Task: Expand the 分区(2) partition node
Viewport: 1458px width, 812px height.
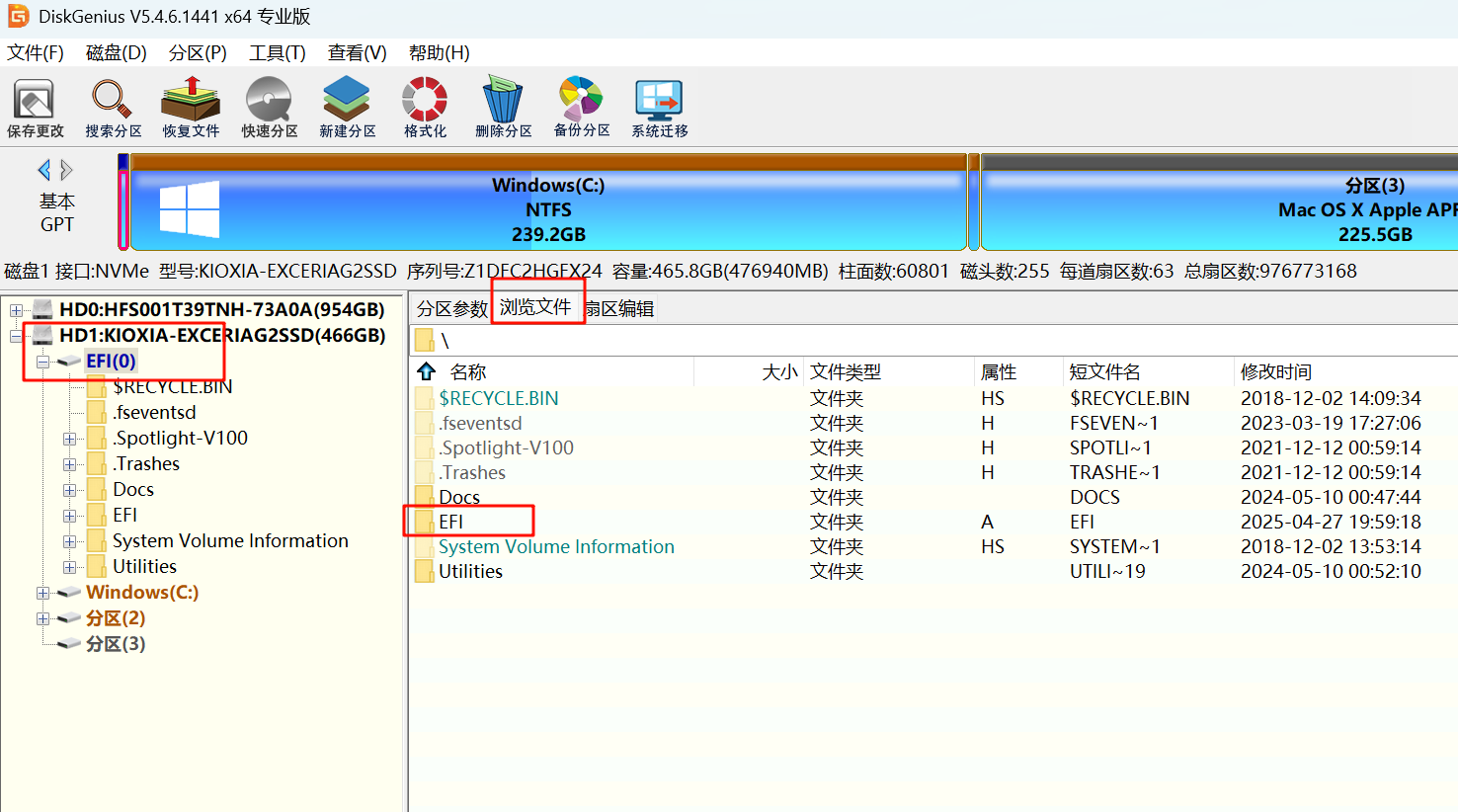Action: [x=43, y=618]
